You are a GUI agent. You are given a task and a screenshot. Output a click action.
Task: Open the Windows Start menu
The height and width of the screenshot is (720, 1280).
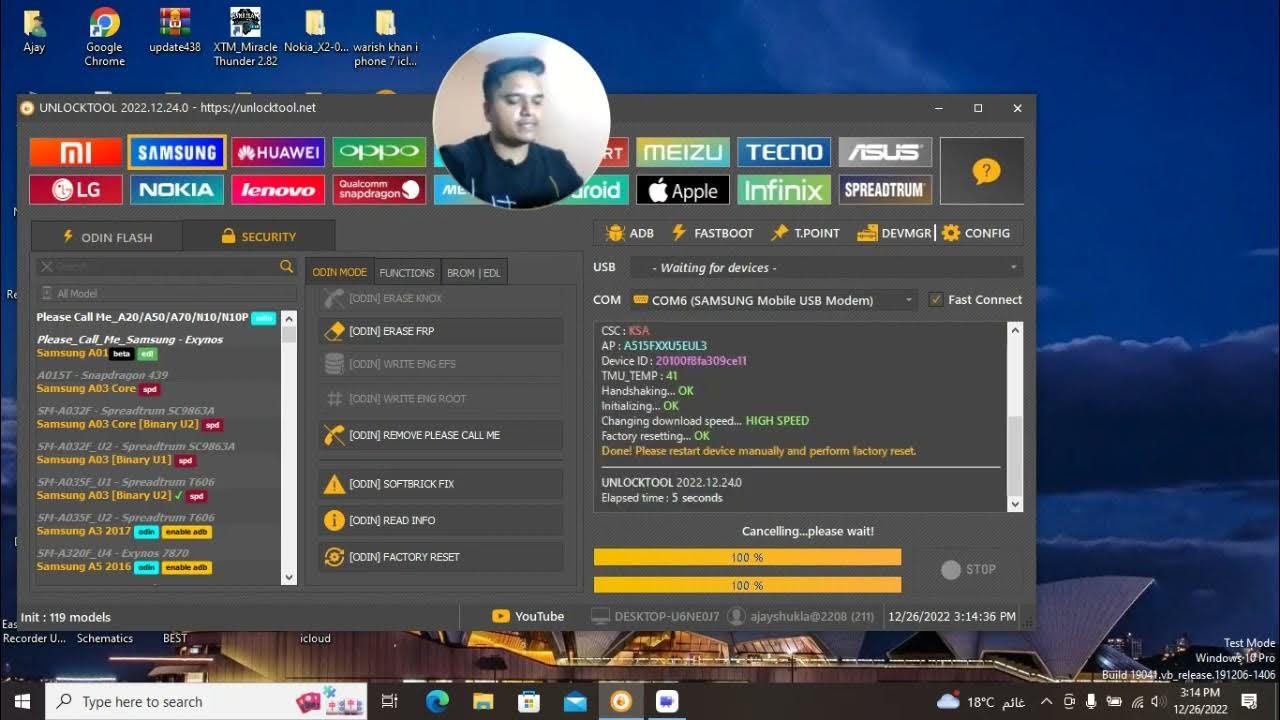coord(22,701)
